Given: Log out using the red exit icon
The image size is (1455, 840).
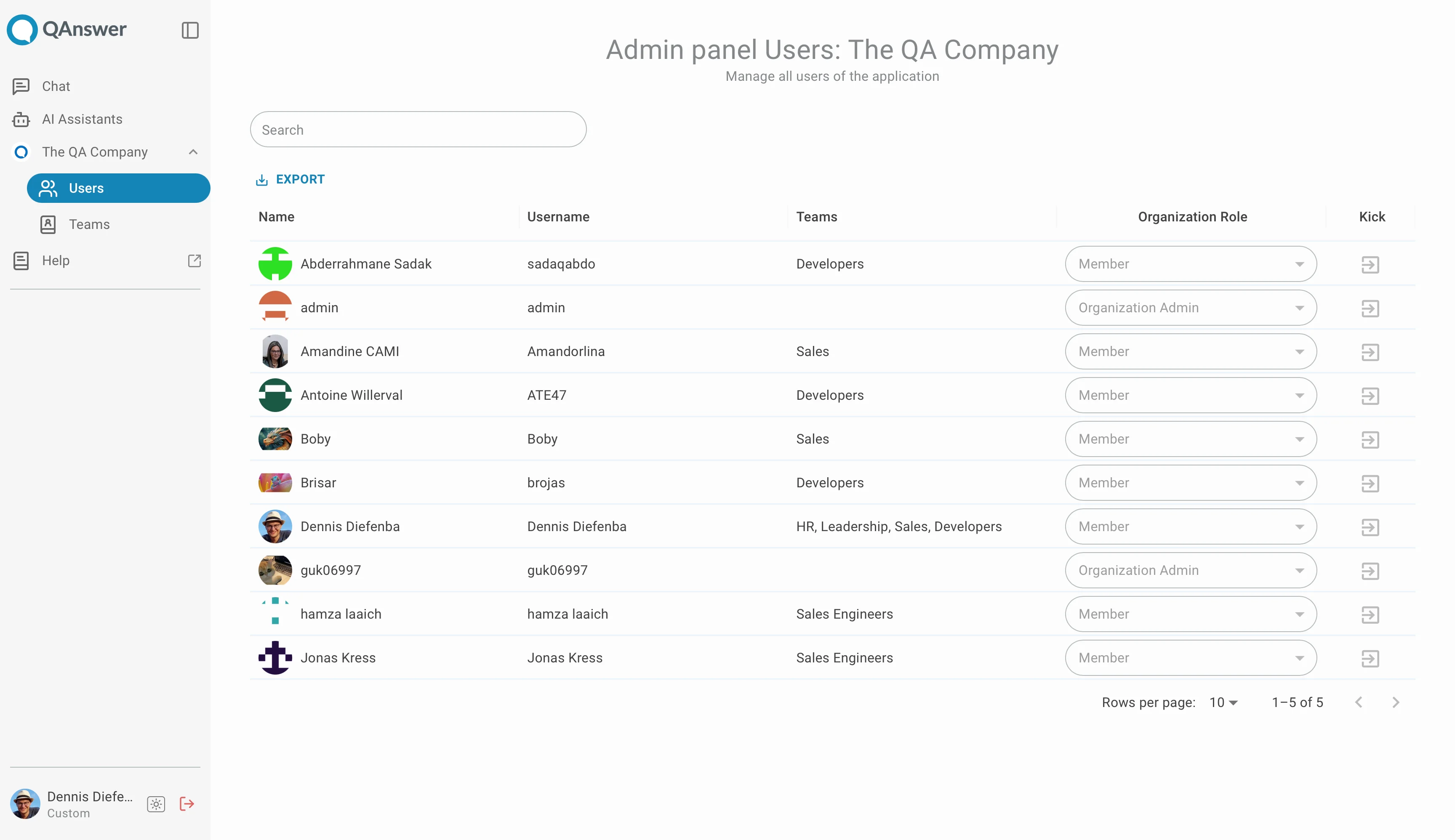Looking at the screenshot, I should point(187,804).
